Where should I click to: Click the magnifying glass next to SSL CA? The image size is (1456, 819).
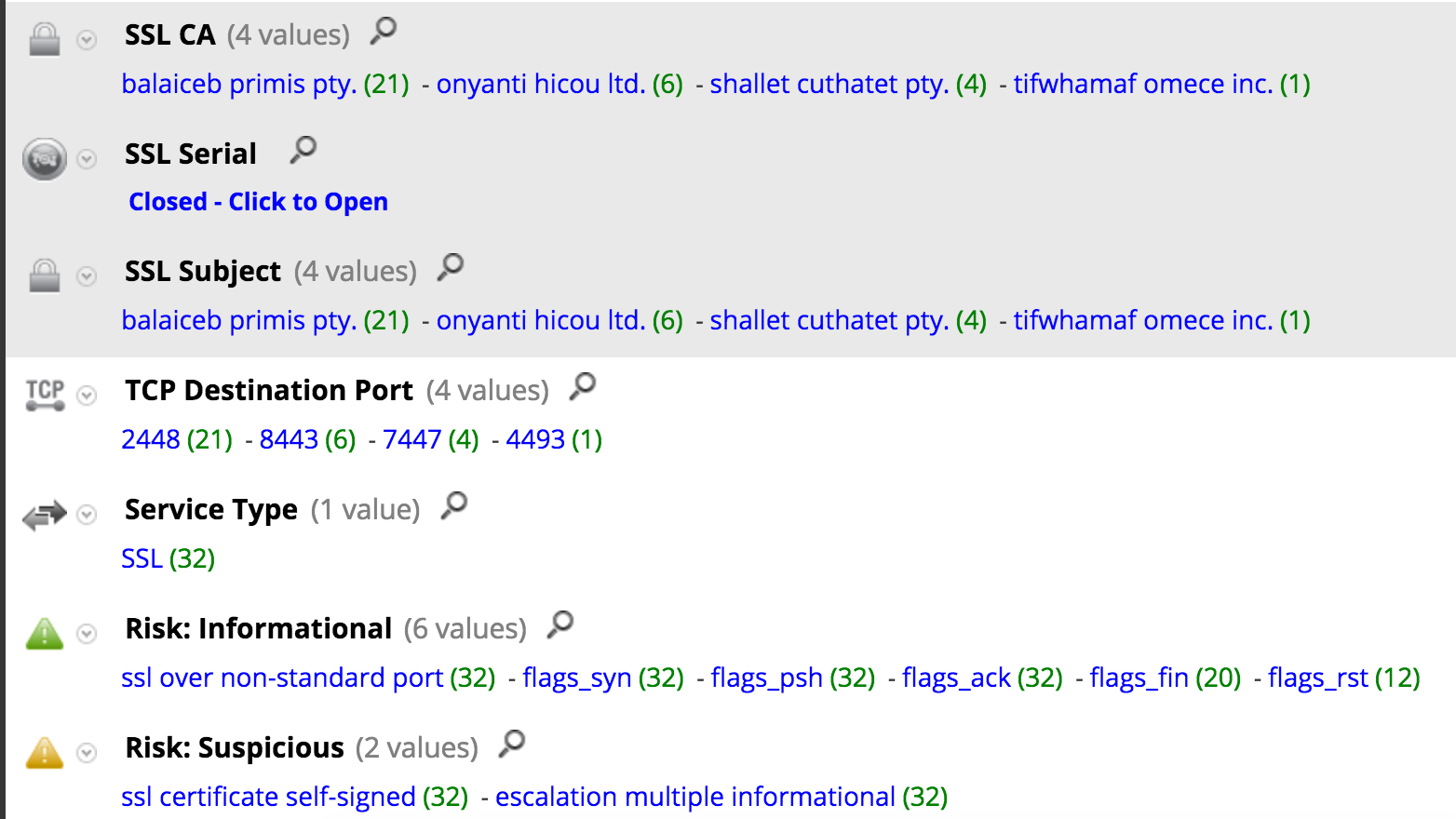click(x=384, y=30)
